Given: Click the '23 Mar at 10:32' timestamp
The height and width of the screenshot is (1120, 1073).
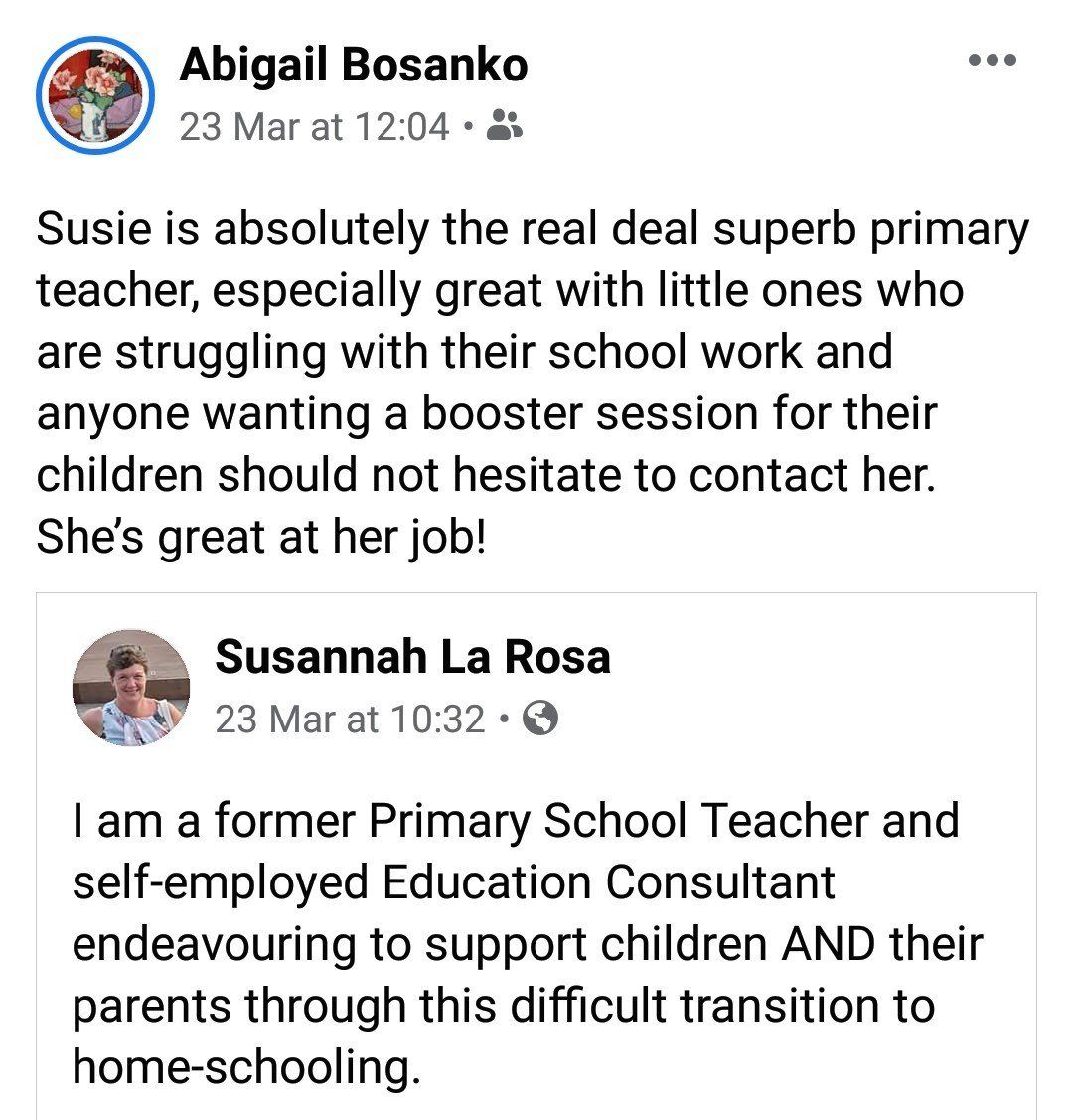Looking at the screenshot, I should tap(350, 718).
